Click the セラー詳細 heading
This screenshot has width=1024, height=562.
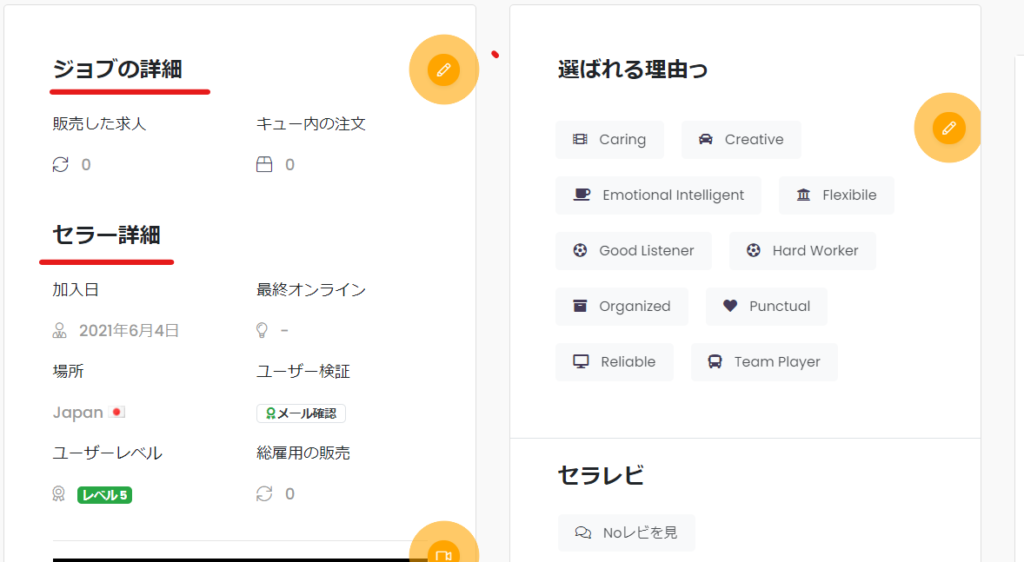coord(106,235)
